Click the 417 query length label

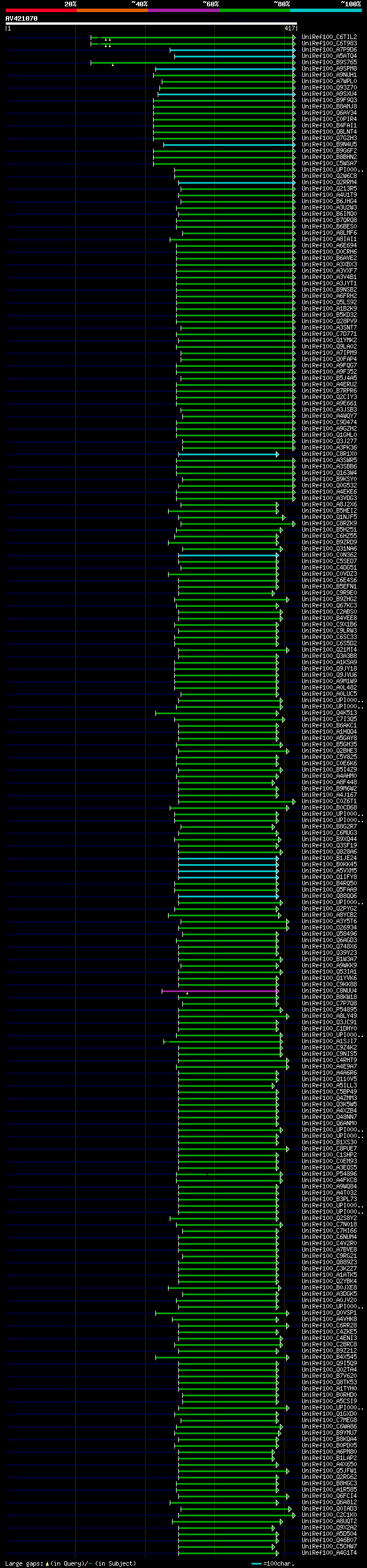coord(289,29)
